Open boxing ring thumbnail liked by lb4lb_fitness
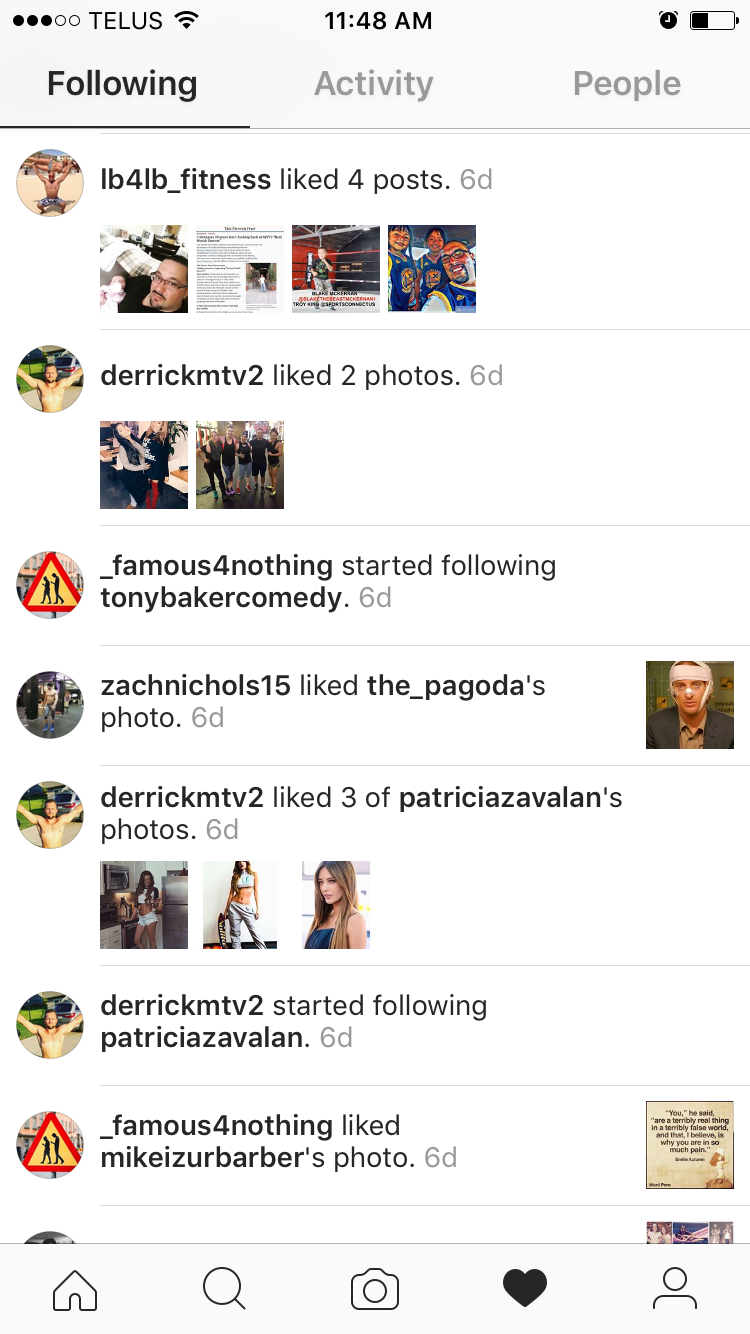Image resolution: width=750 pixels, height=1334 pixels. [x=336, y=269]
